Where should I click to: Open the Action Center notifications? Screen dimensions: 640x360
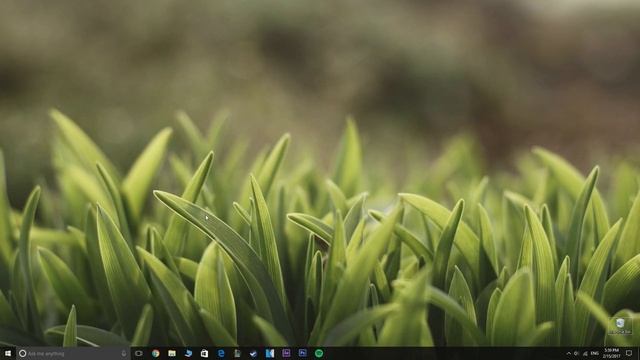pyautogui.click(x=629, y=353)
